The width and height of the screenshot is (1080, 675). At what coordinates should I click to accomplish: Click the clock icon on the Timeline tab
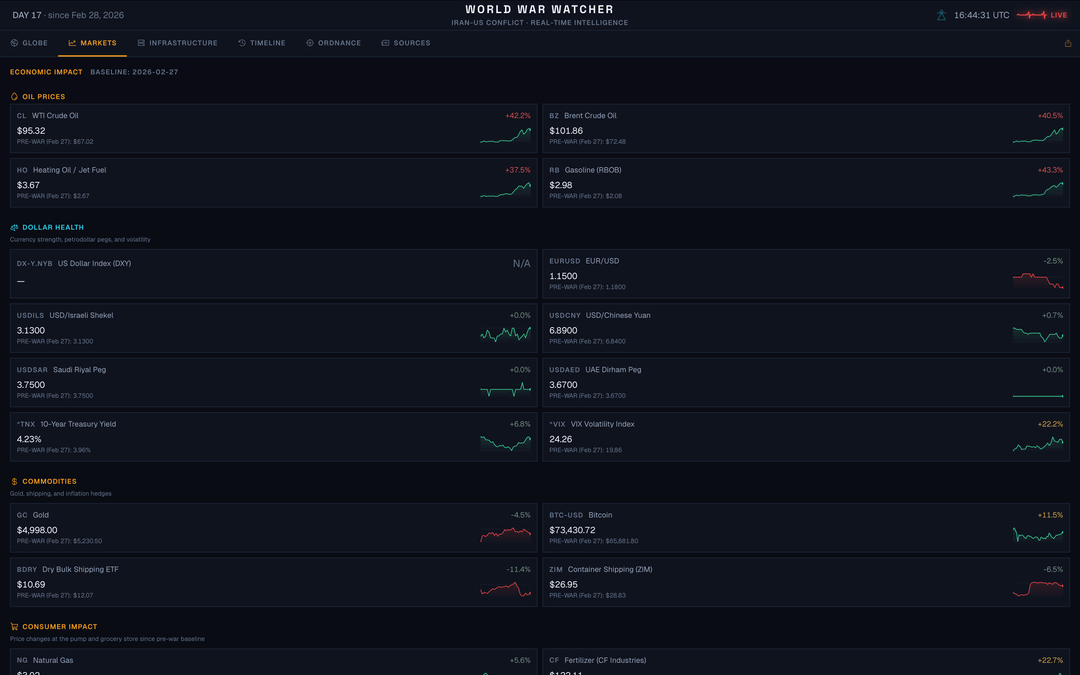(242, 43)
